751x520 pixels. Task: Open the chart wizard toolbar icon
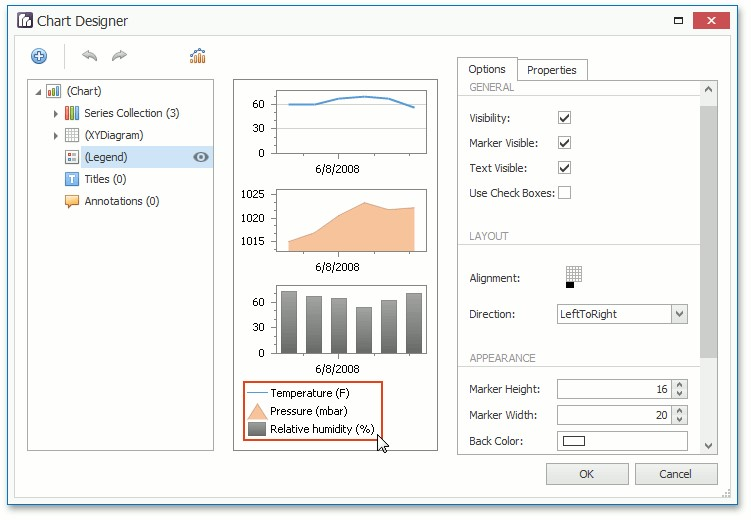click(198, 56)
